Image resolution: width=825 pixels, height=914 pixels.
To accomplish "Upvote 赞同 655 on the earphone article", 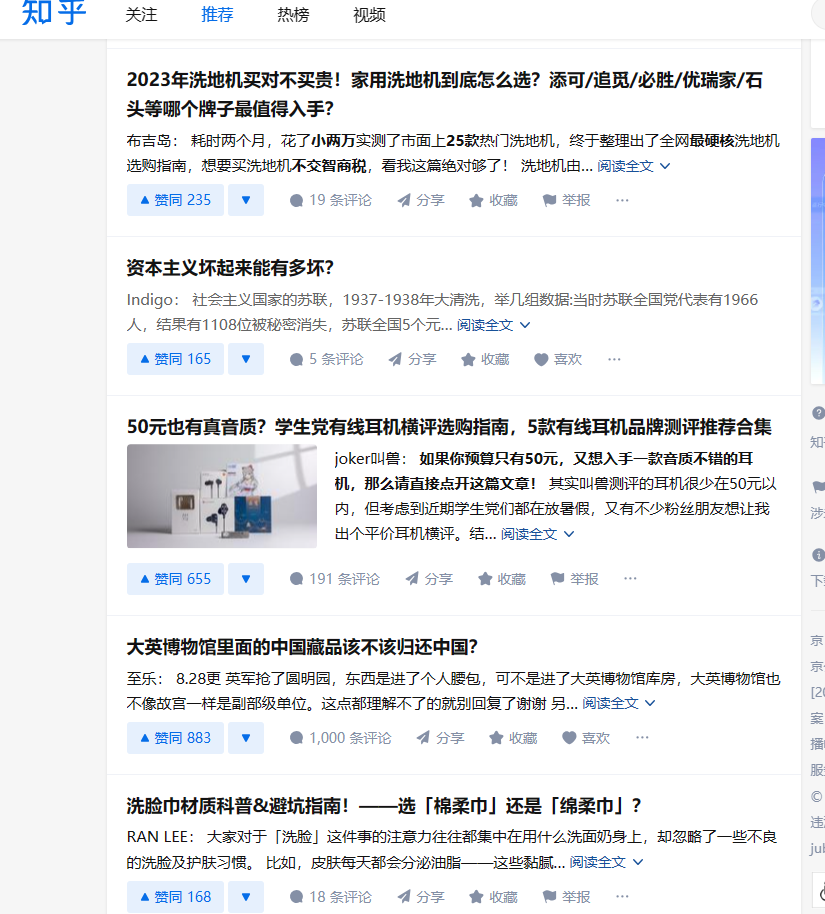I will (x=175, y=579).
